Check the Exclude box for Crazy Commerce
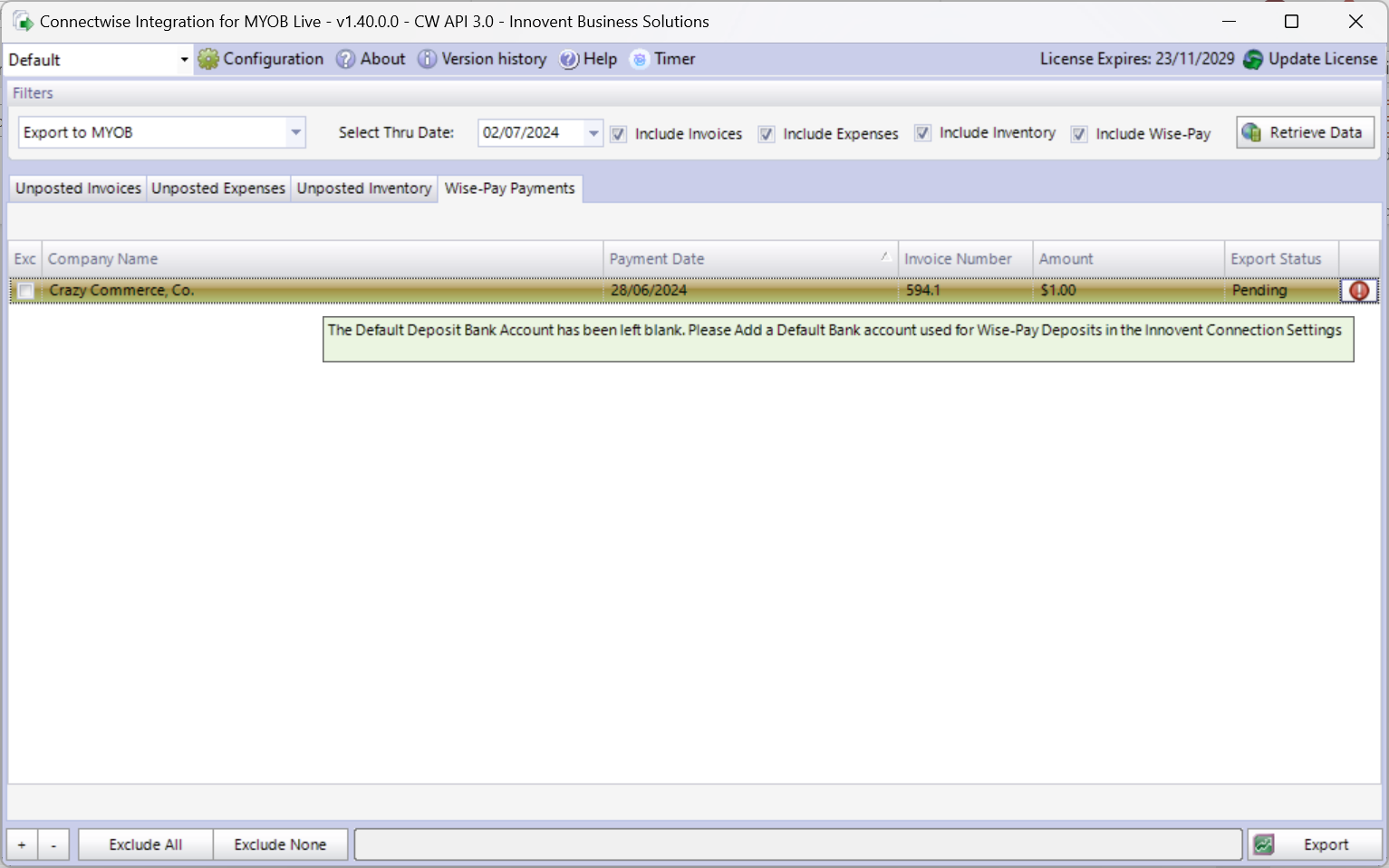This screenshot has height=868, width=1389. pos(26,291)
